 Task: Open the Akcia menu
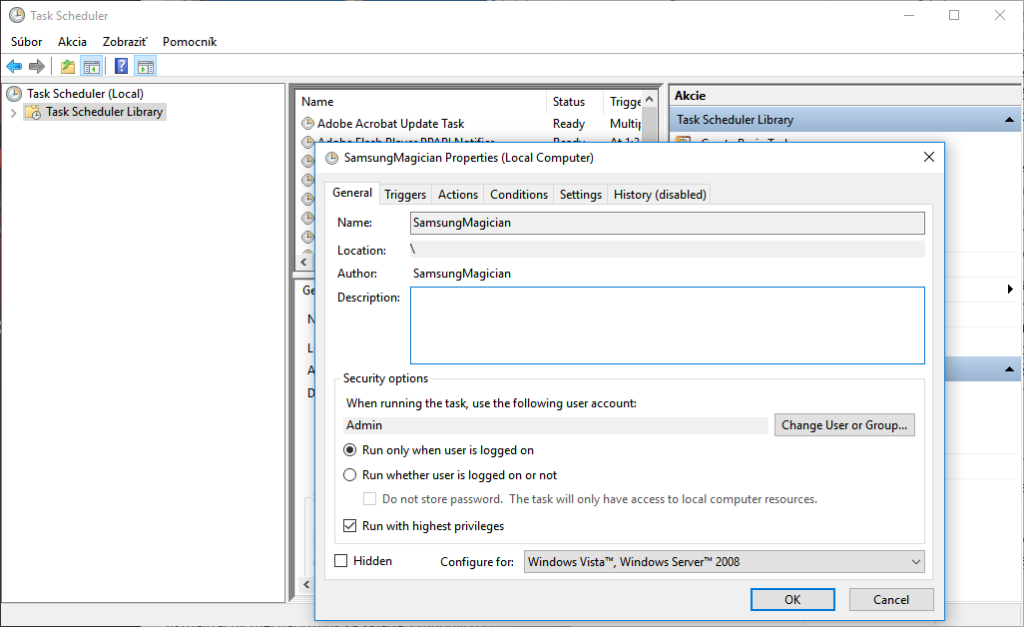(x=72, y=42)
